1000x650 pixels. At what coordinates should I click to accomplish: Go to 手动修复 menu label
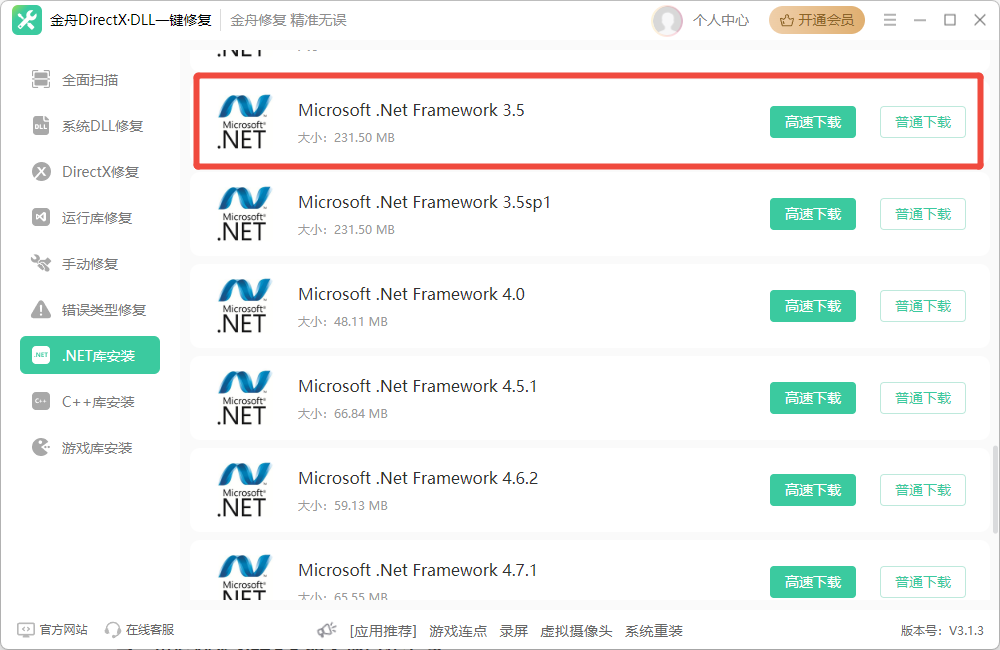pyautogui.click(x=90, y=264)
